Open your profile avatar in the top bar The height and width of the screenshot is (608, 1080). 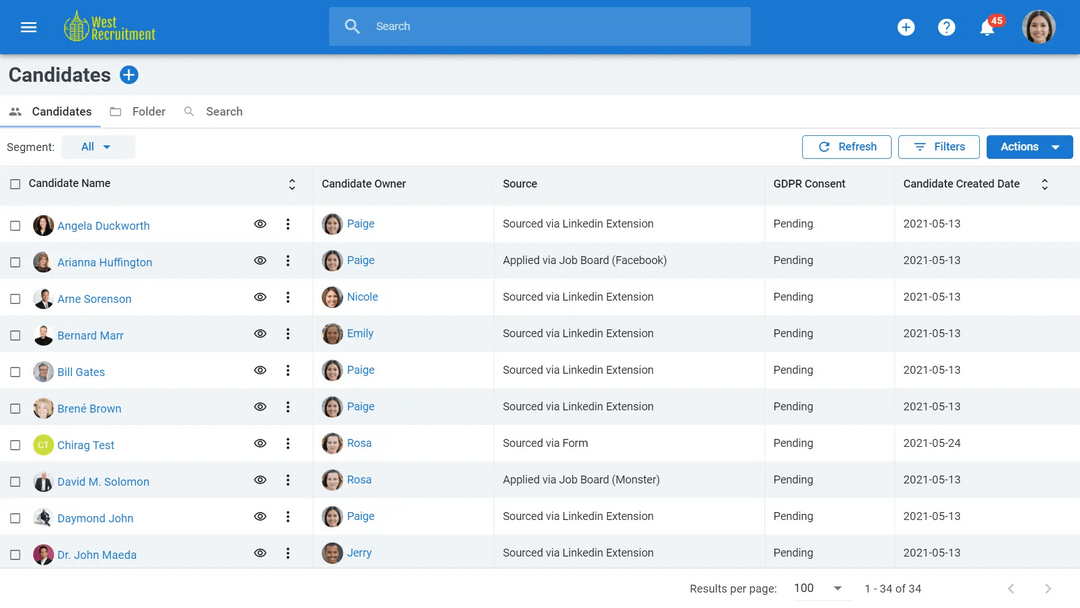(x=1039, y=27)
